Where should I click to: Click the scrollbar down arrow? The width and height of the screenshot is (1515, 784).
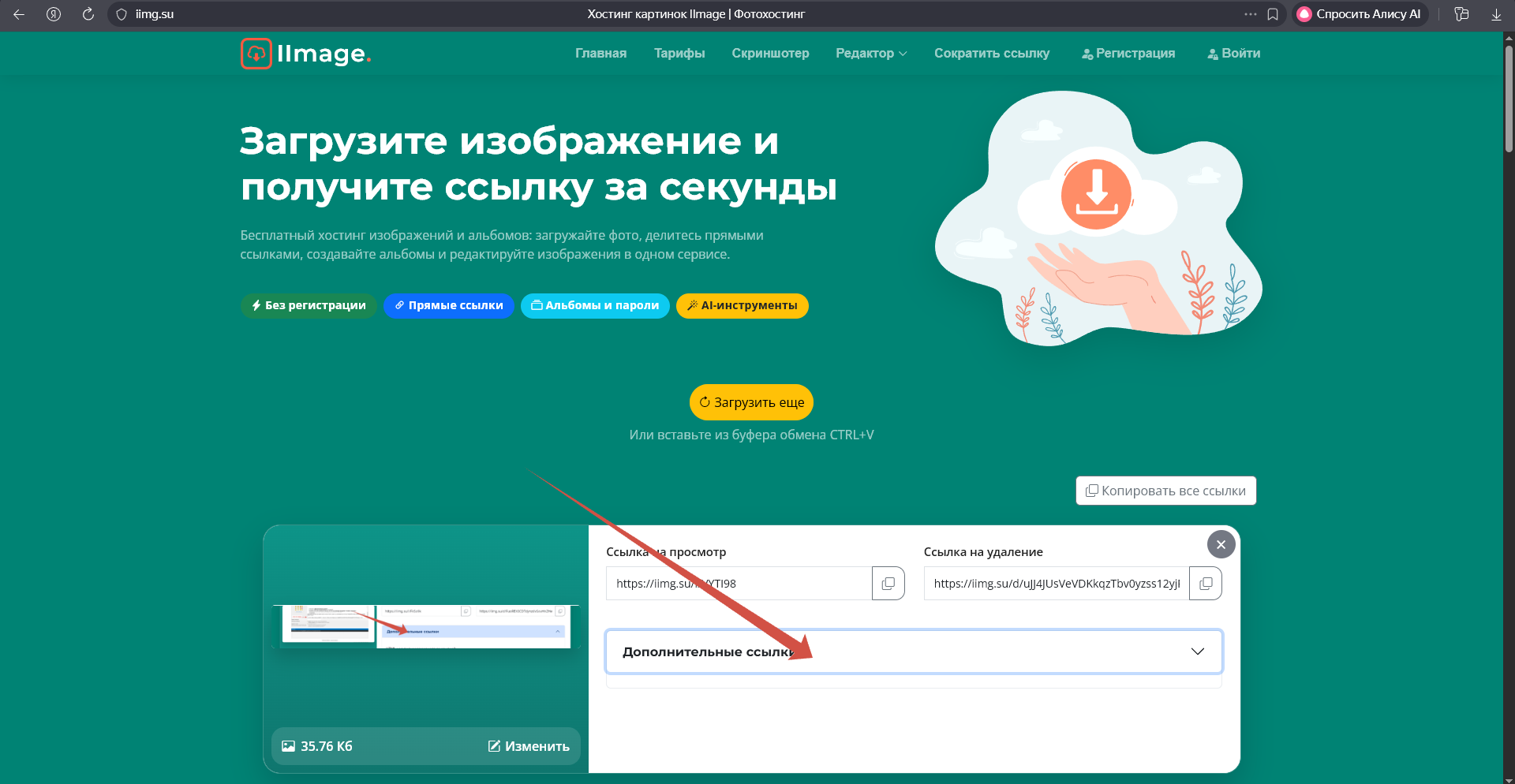(1508, 778)
